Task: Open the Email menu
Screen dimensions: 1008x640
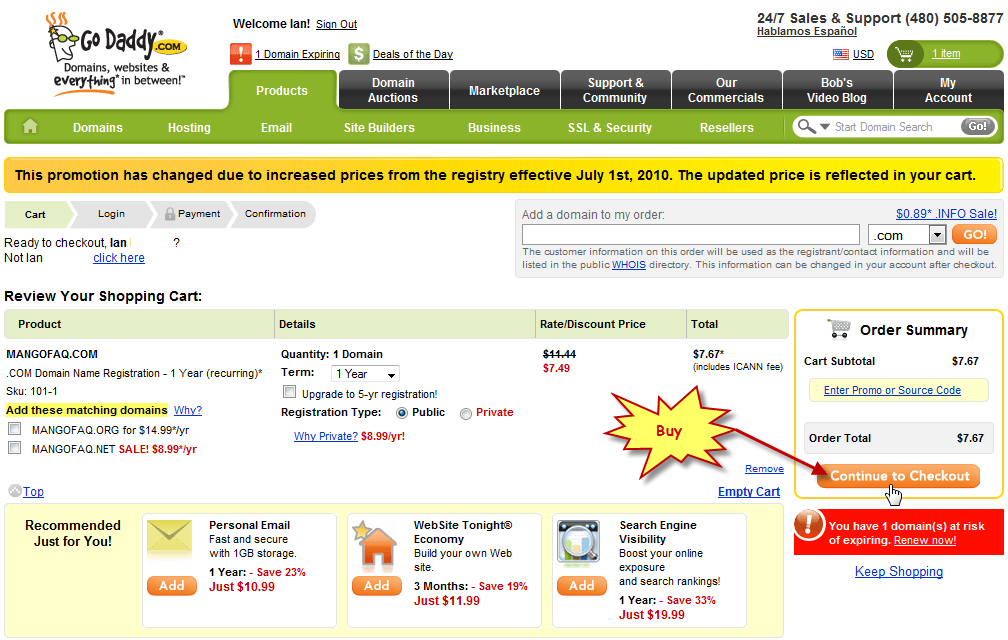Action: [x=276, y=127]
